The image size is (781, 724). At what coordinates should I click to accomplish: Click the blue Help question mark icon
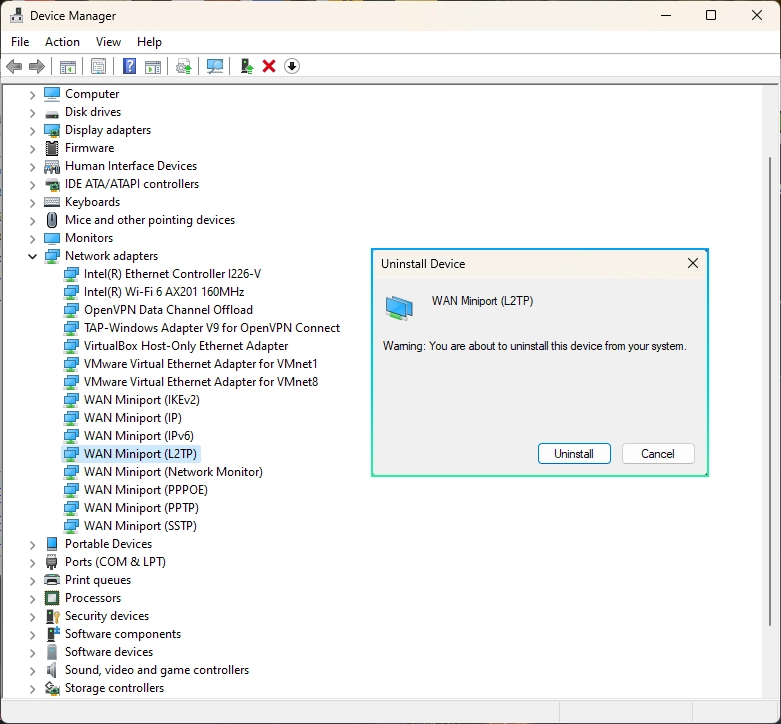(x=130, y=66)
